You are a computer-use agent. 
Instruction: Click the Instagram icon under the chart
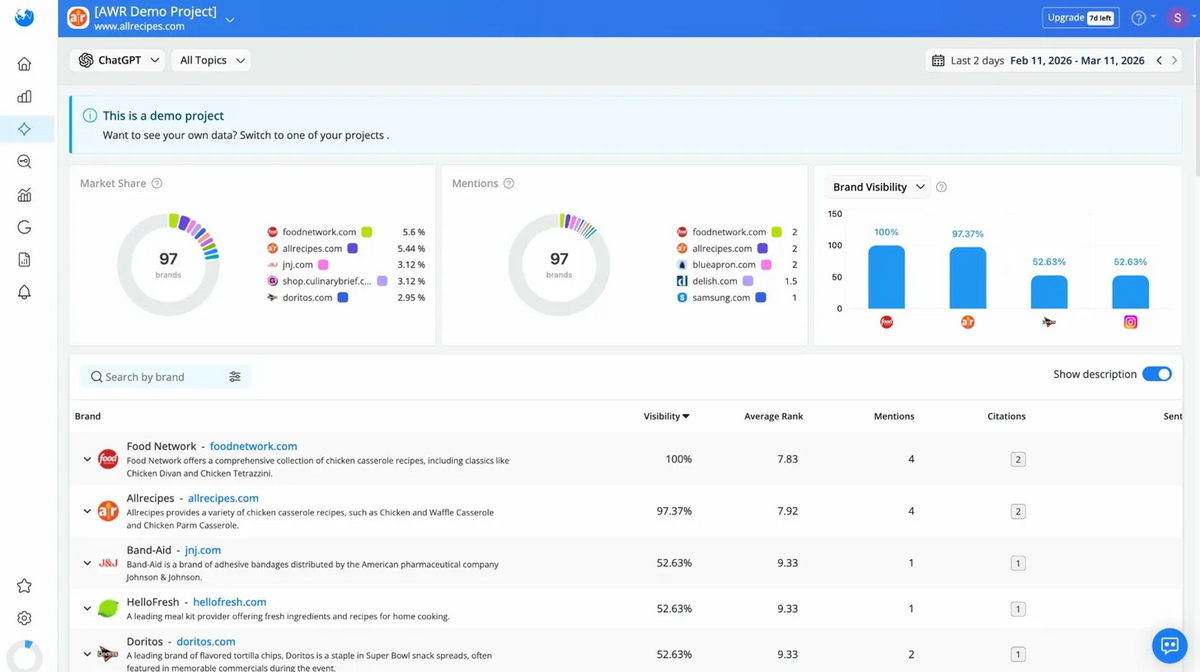click(x=1131, y=322)
